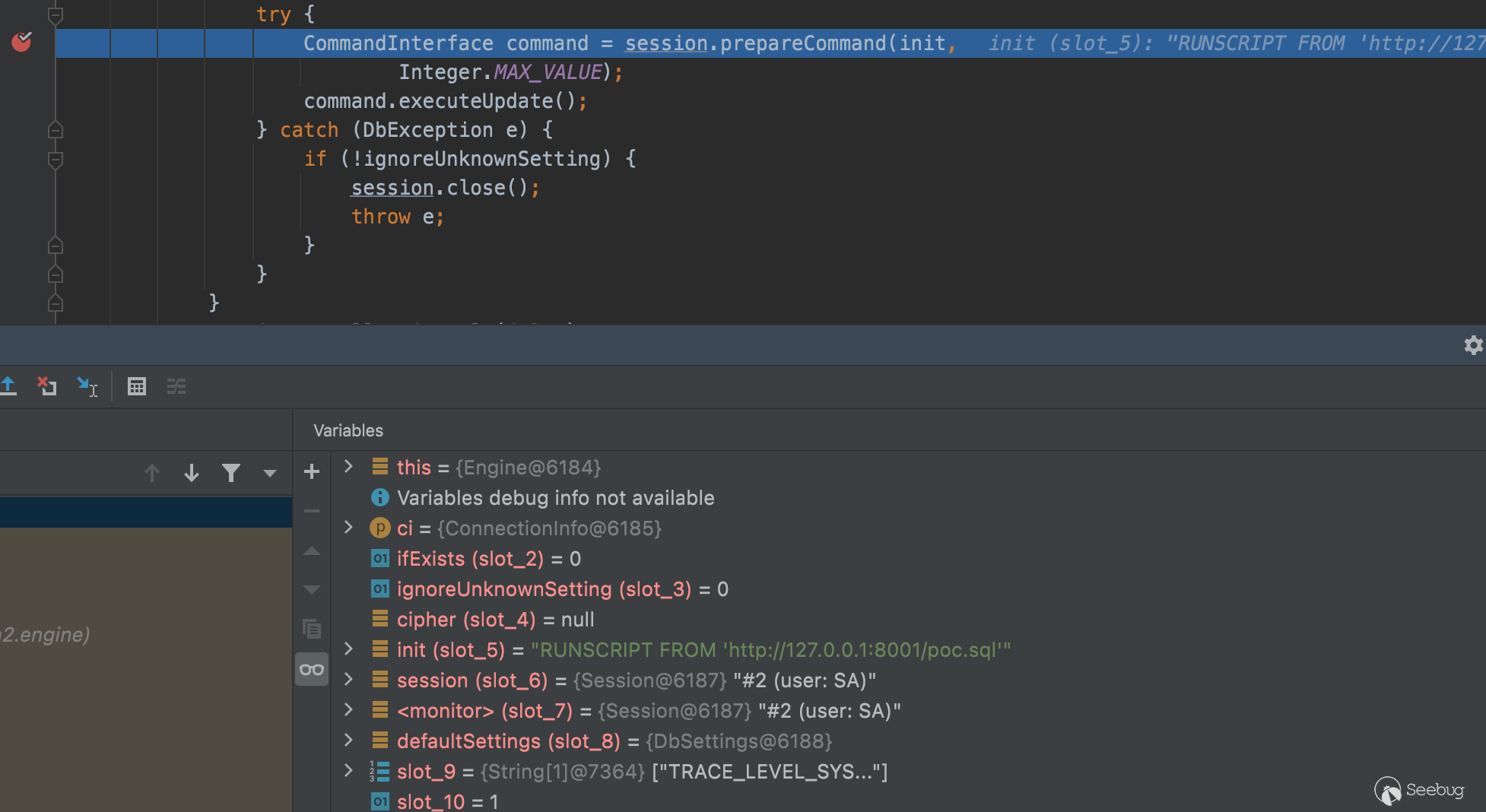Go to next frame down arrow

pos(192,473)
